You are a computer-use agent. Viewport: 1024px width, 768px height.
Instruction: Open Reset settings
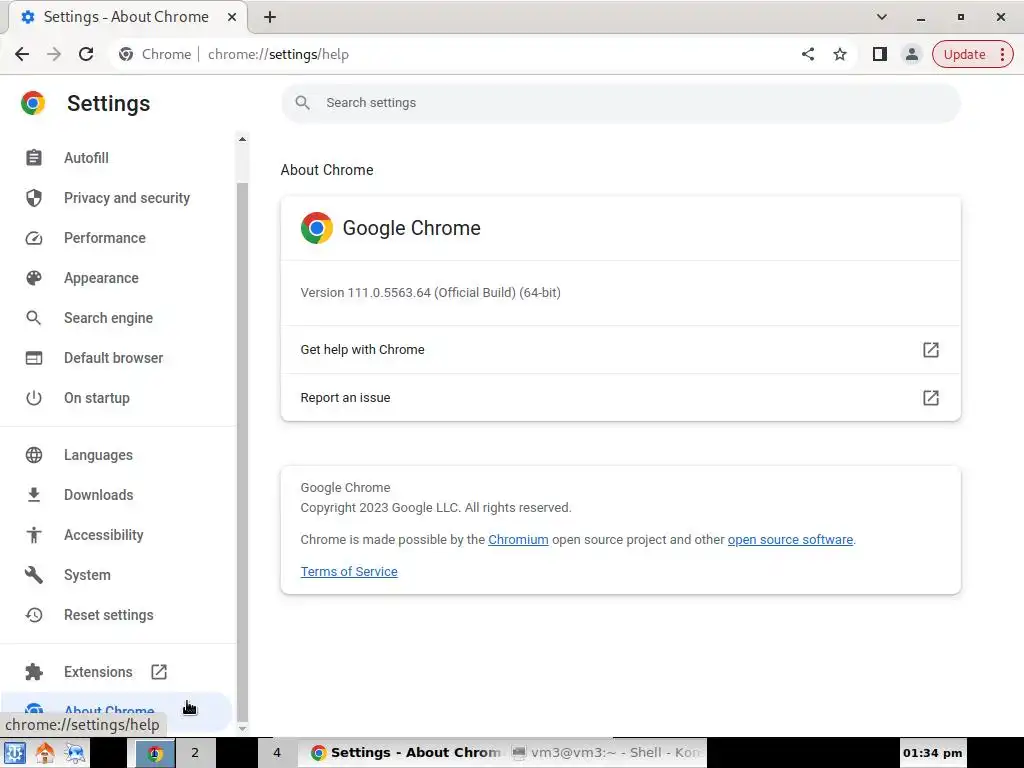(x=108, y=615)
